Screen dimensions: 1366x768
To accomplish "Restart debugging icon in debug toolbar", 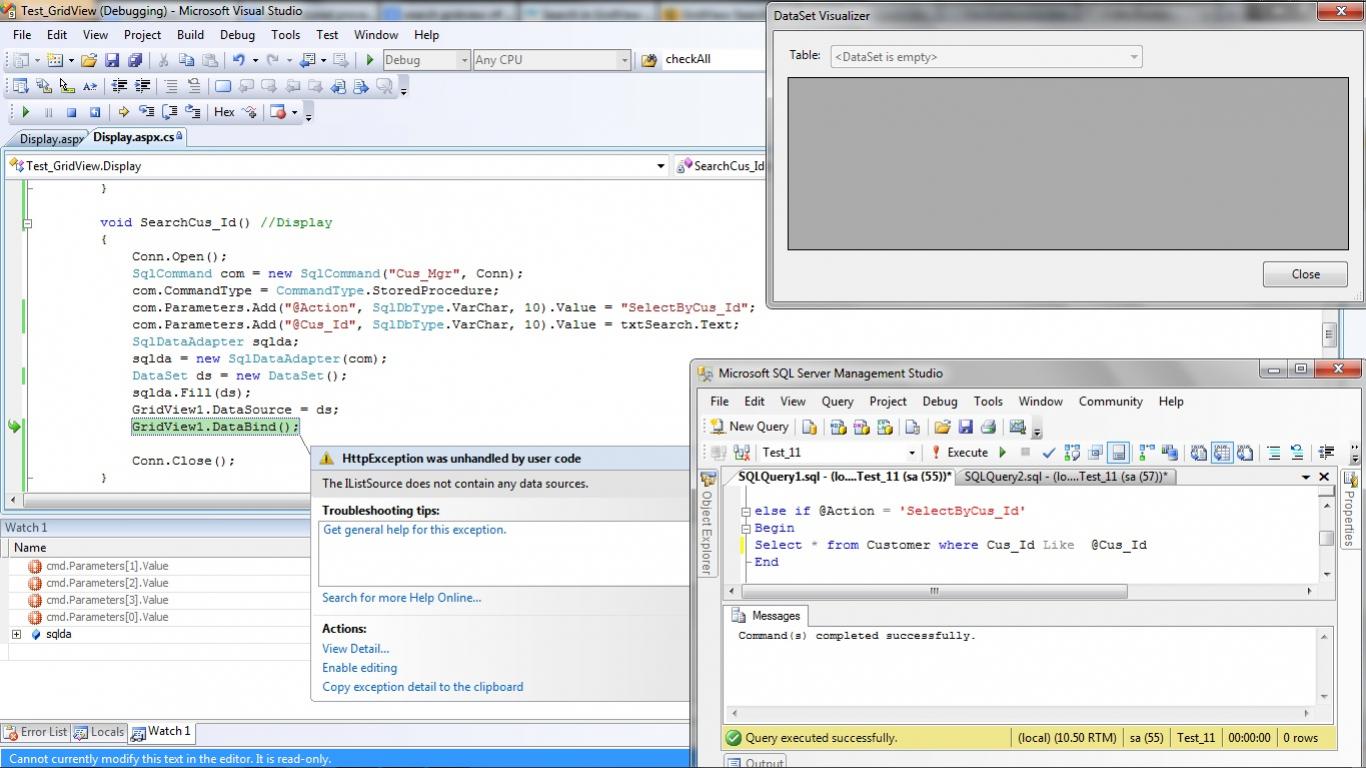I will pos(95,112).
